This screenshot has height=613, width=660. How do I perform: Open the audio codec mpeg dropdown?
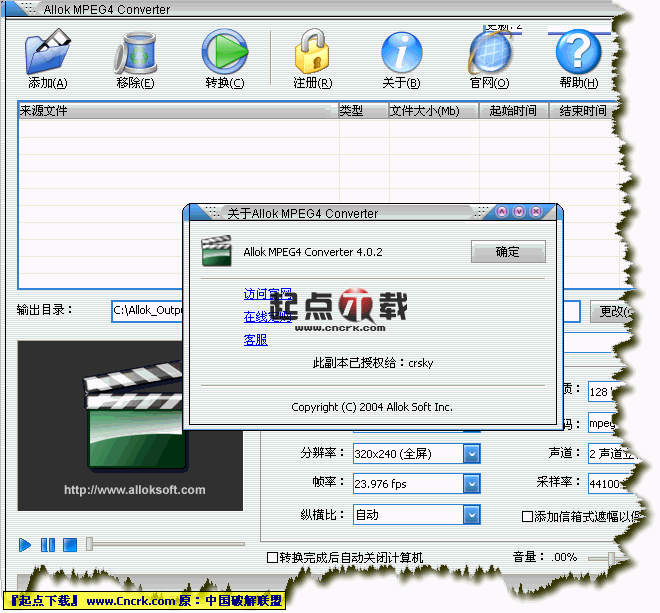pyautogui.click(x=603, y=423)
